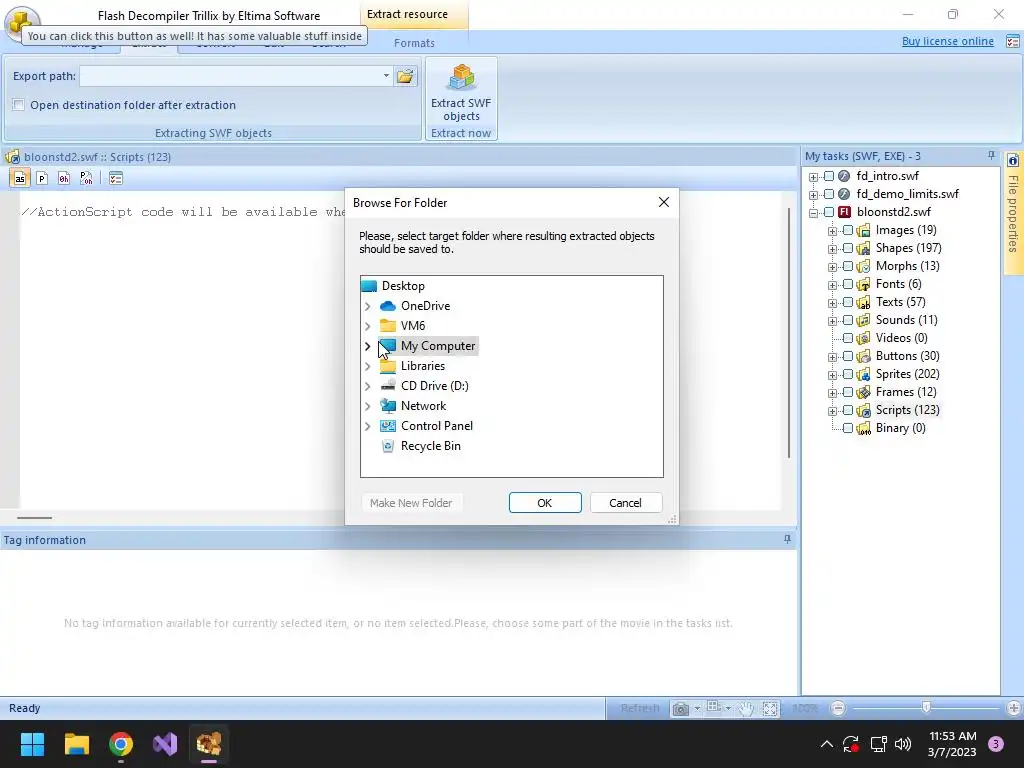
Task: Expand the OneDrive folder node
Action: (x=368, y=306)
